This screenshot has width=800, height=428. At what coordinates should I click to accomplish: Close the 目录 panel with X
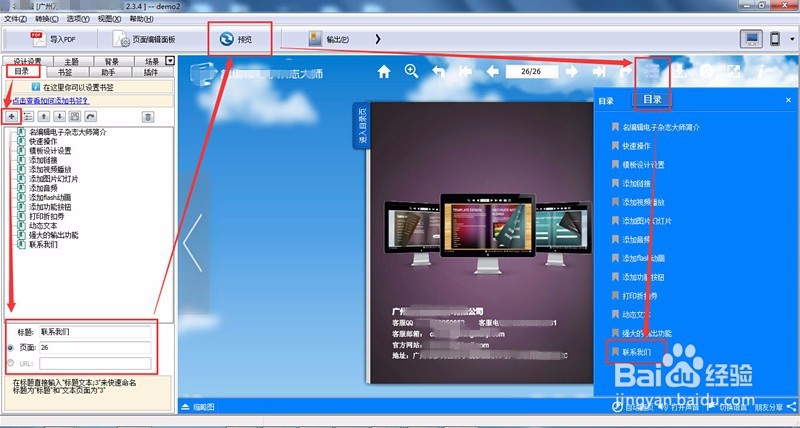coord(788,100)
